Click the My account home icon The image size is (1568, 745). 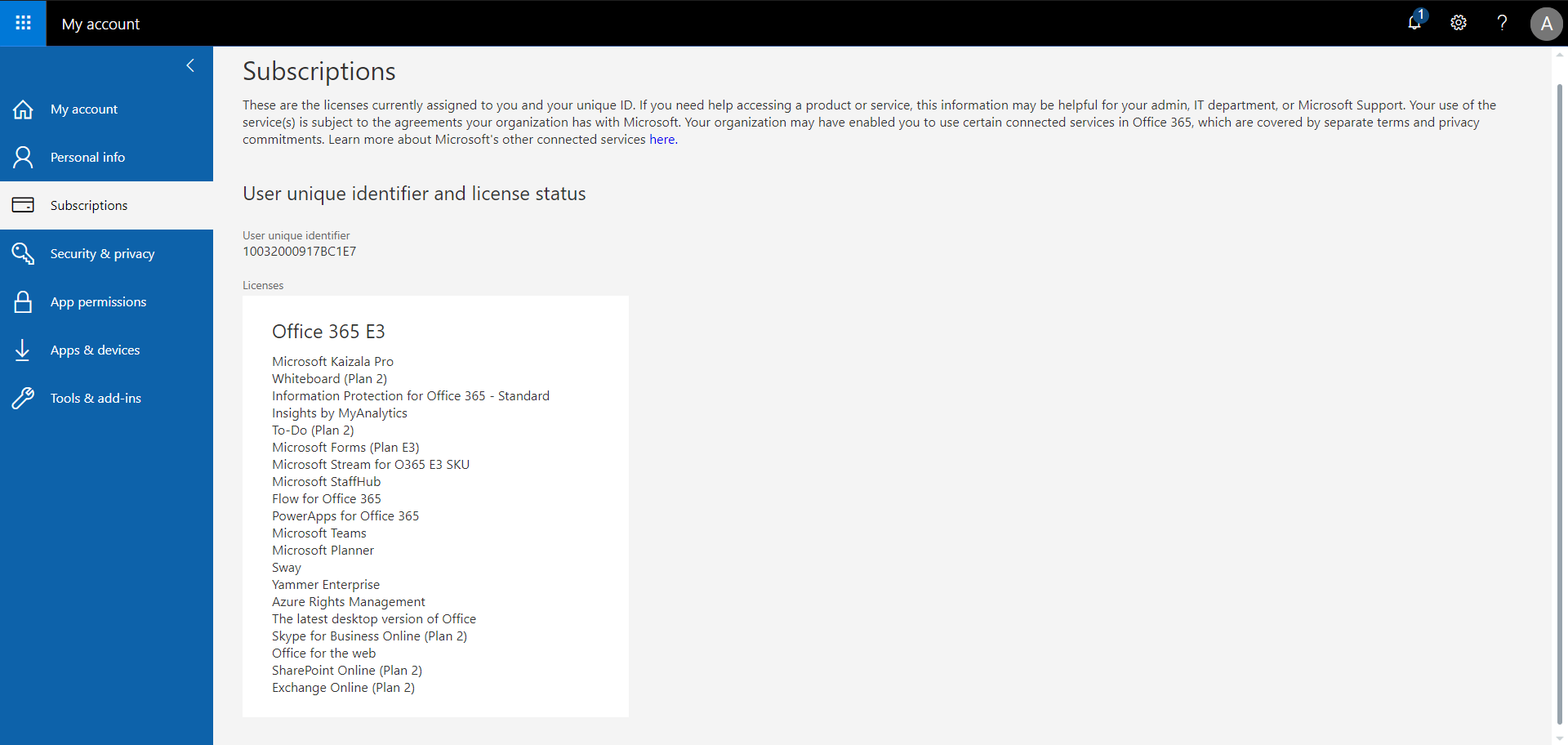23,109
